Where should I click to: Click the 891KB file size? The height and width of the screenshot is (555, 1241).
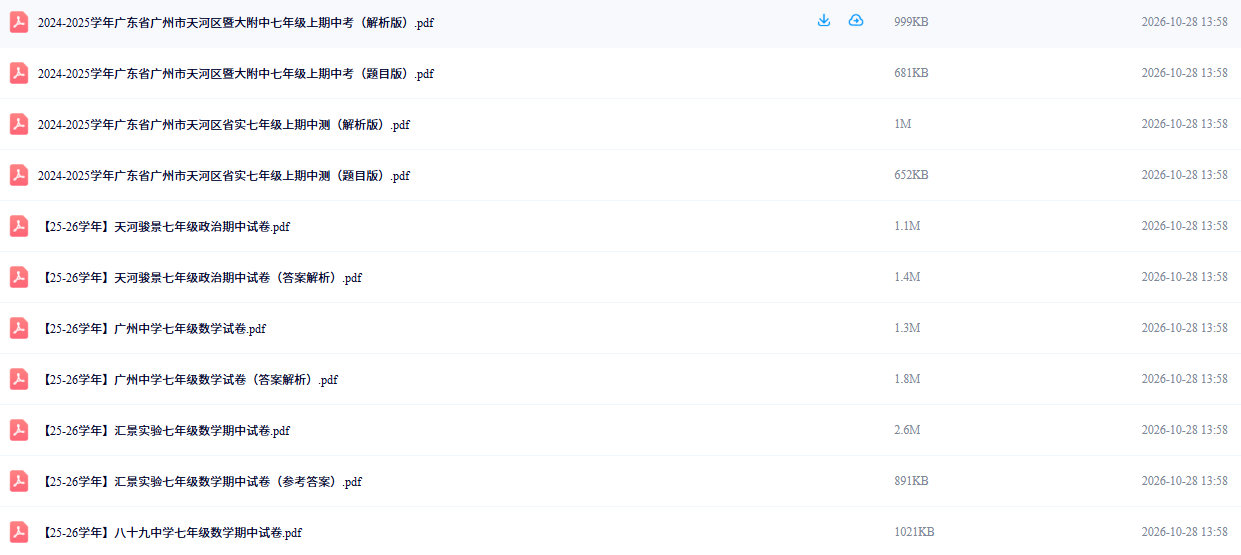911,481
